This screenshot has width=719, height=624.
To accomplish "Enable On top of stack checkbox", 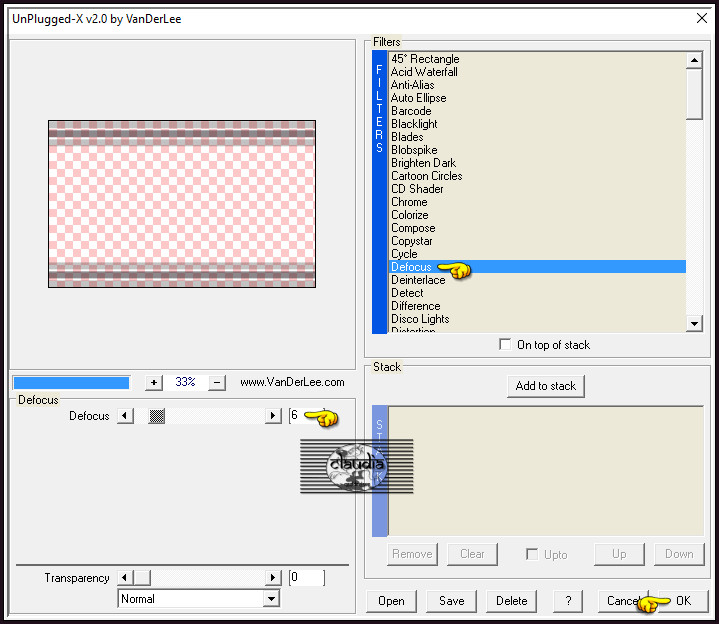I will (505, 344).
